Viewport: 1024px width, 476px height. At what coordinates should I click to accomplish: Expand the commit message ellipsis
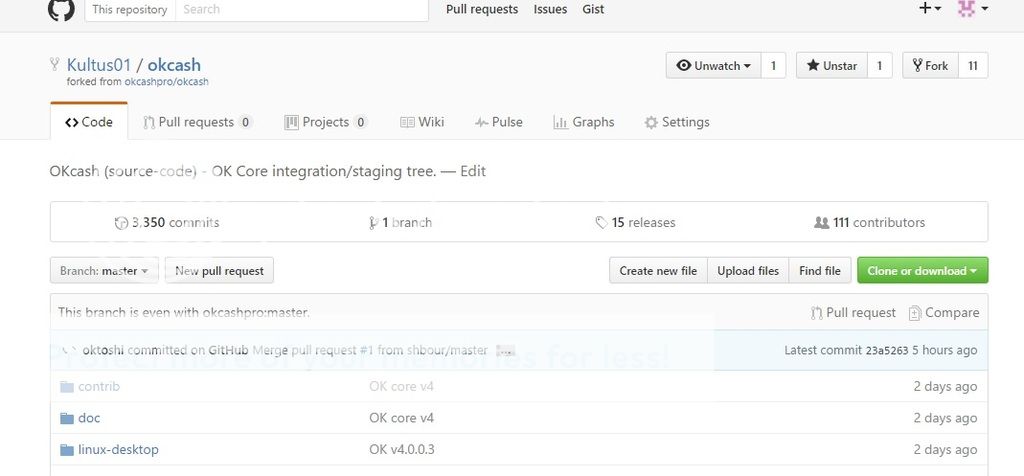tap(505, 351)
